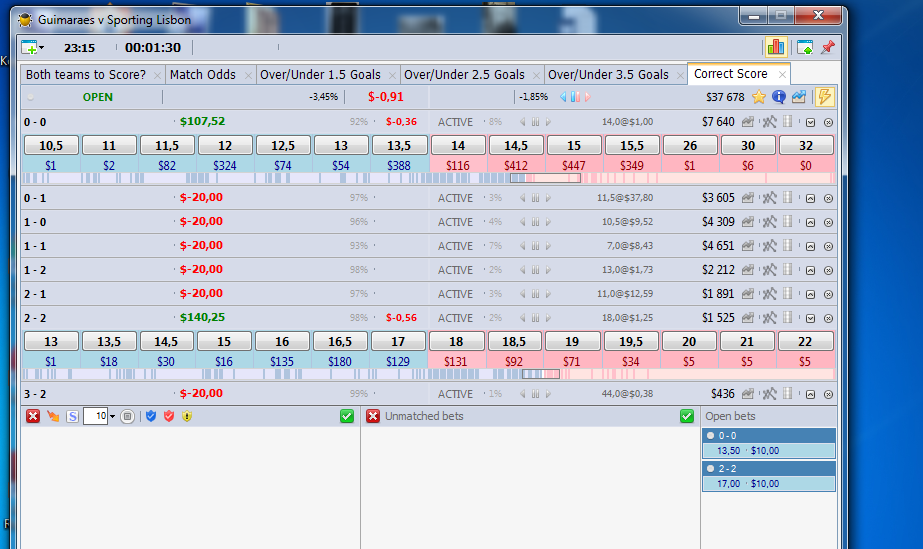
Task: Close the Match Odds tab
Action: pos(248,75)
